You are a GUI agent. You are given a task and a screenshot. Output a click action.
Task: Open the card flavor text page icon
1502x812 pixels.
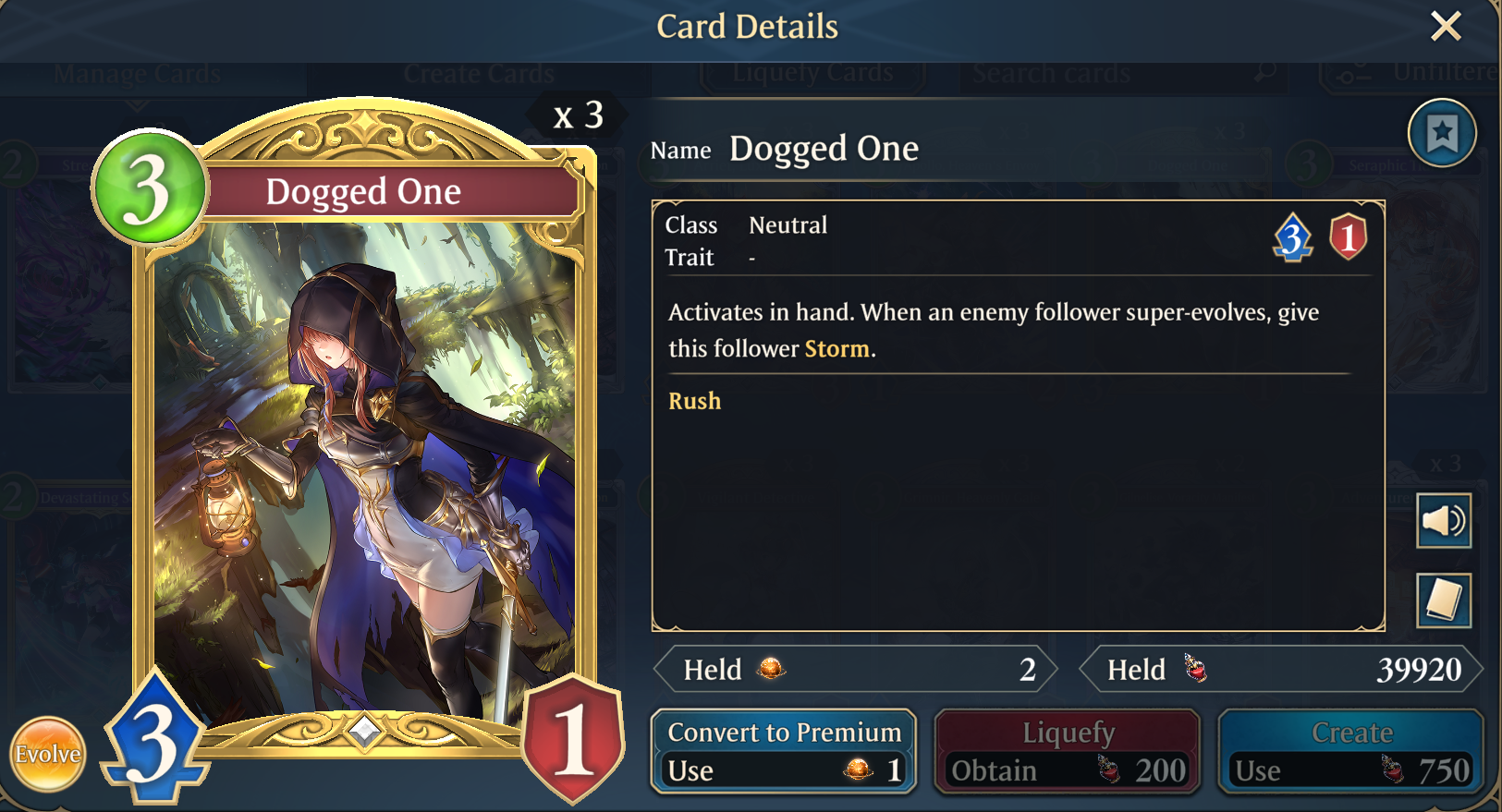(x=1444, y=600)
